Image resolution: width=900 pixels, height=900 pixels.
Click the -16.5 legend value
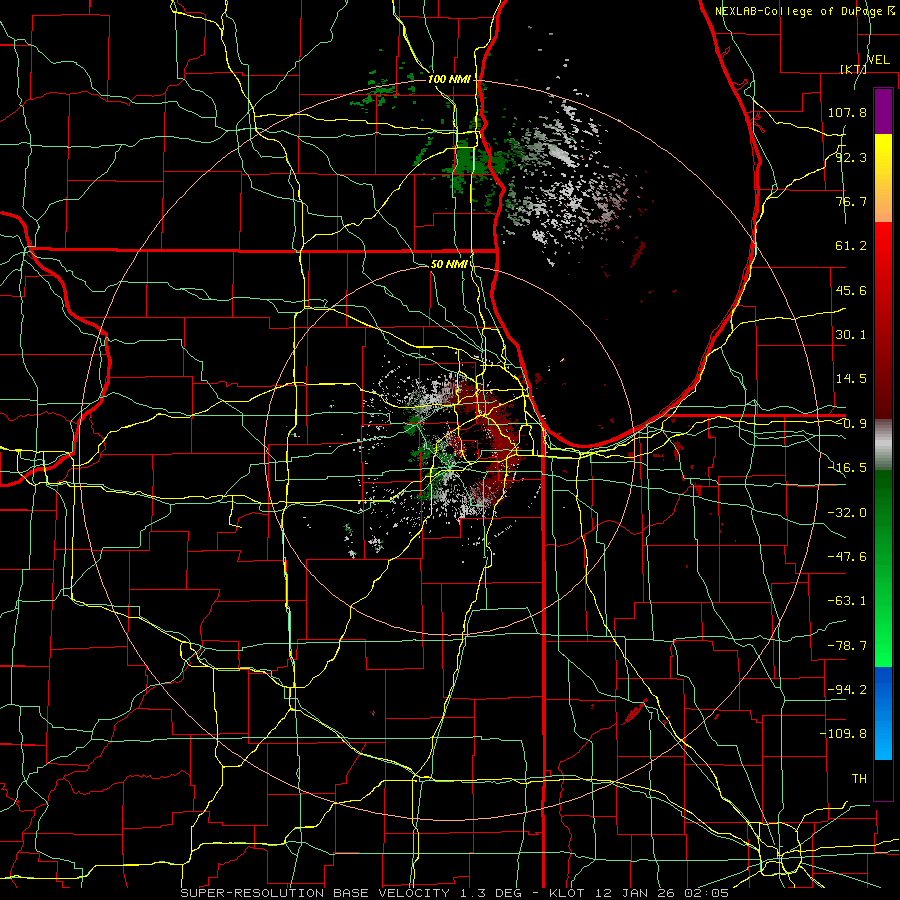click(847, 468)
